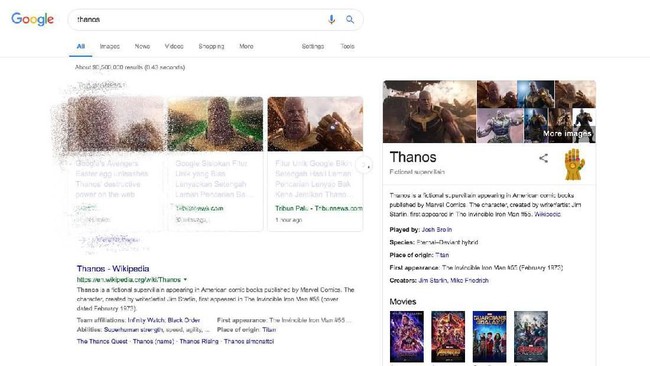Open dropdown arrow next to Wikipedia URL

[185, 279]
